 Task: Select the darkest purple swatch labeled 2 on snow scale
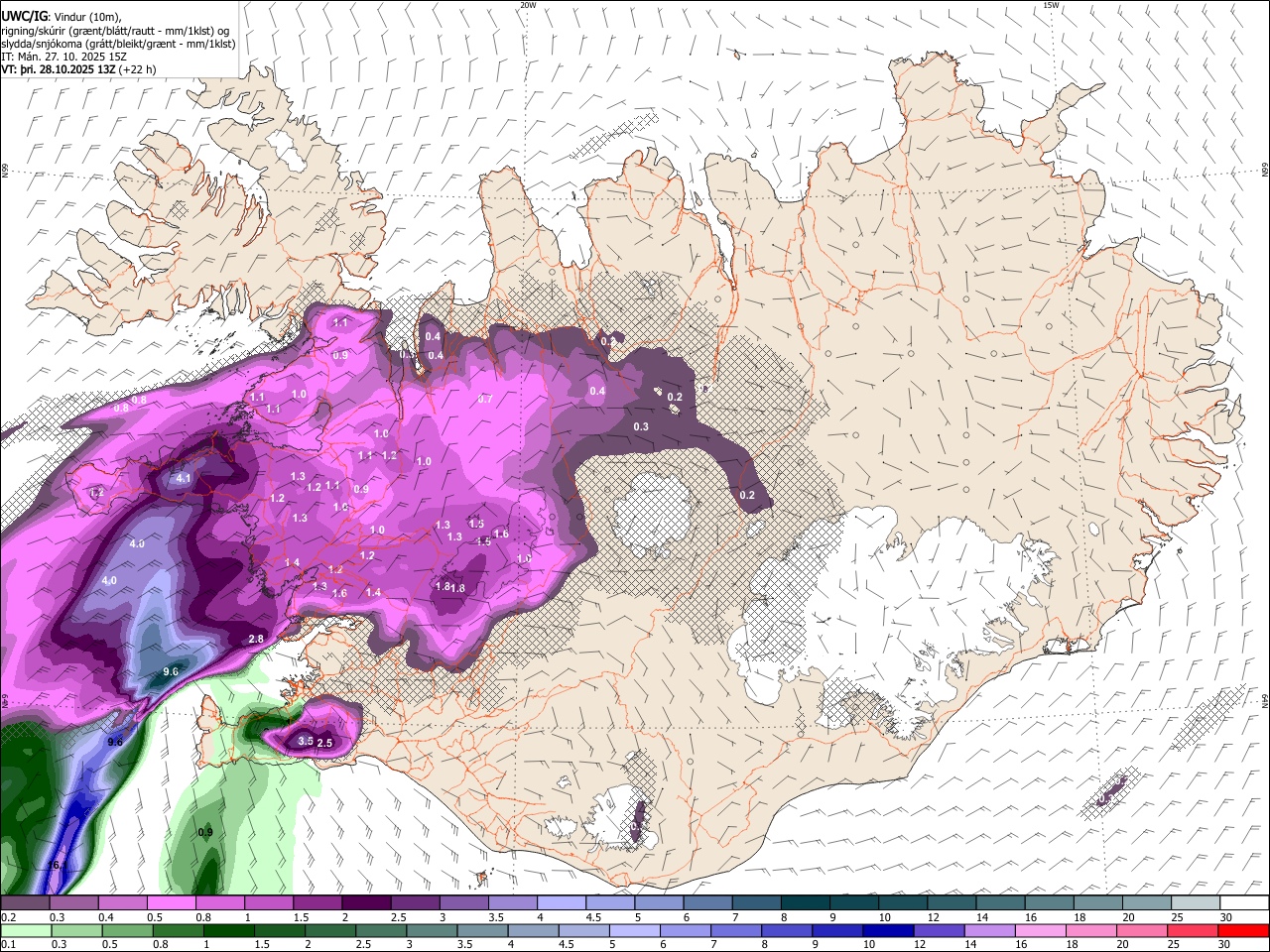point(366,902)
